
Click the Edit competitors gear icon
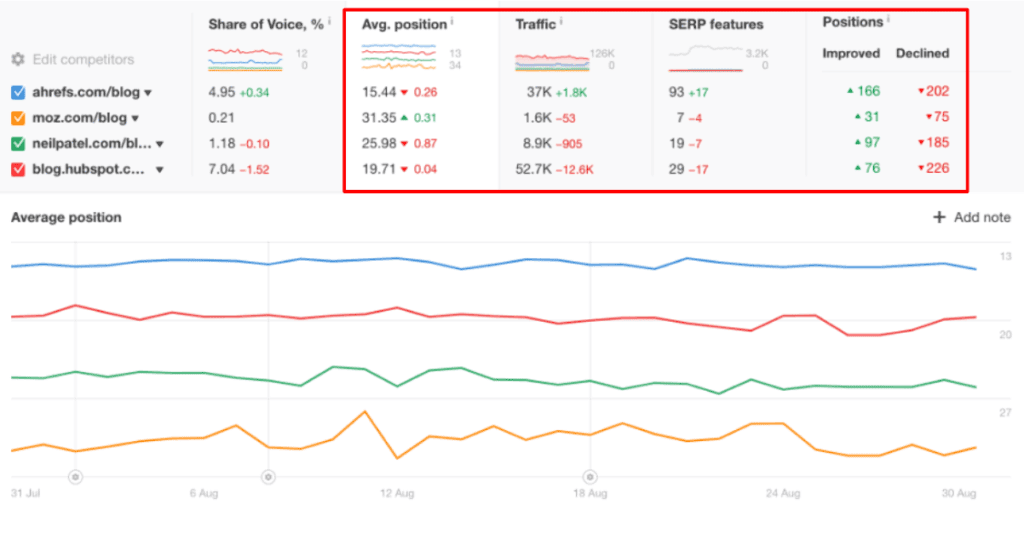point(18,59)
